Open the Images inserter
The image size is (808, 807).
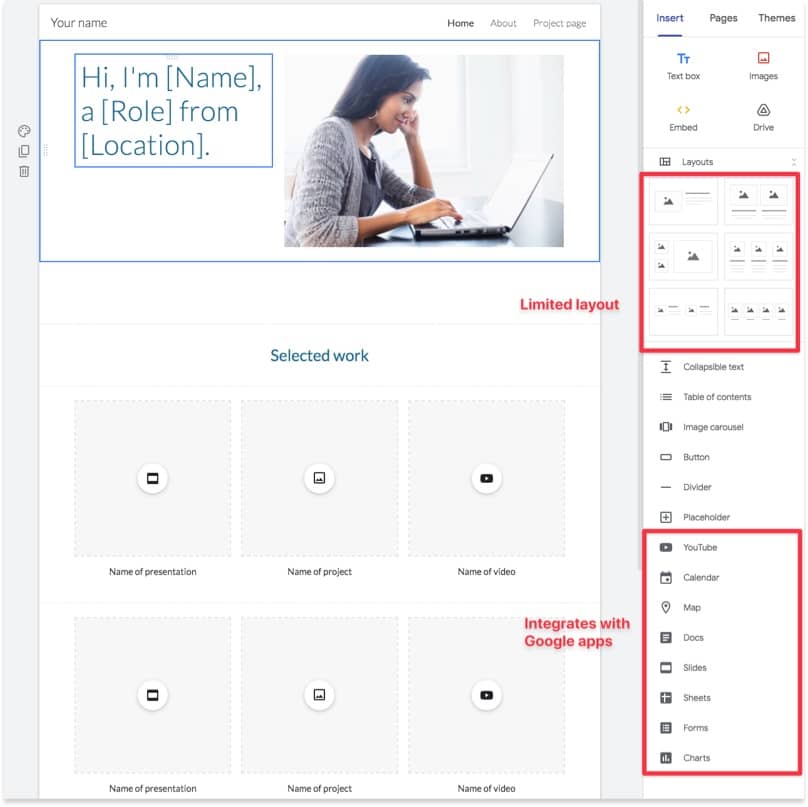click(x=763, y=66)
